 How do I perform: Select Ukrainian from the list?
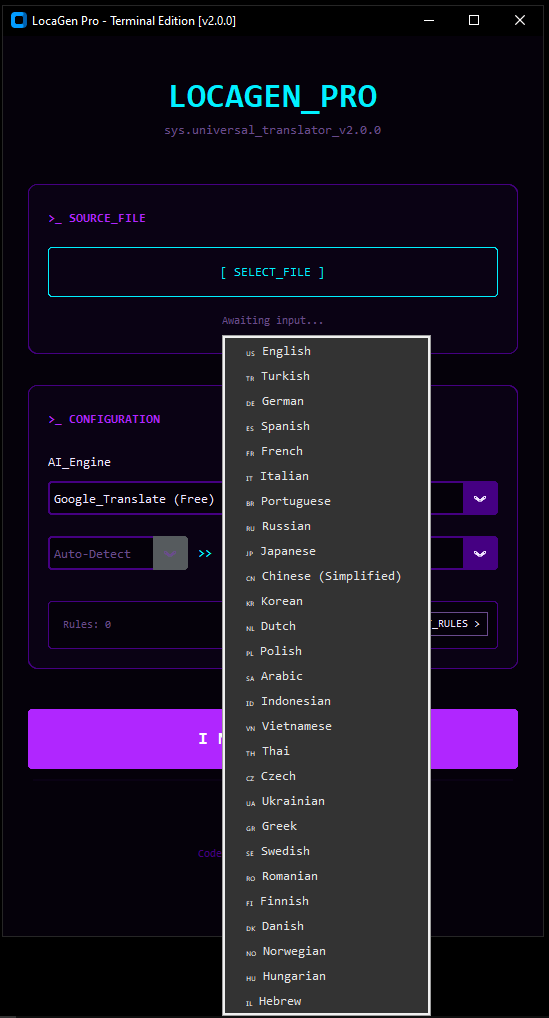[x=326, y=801]
